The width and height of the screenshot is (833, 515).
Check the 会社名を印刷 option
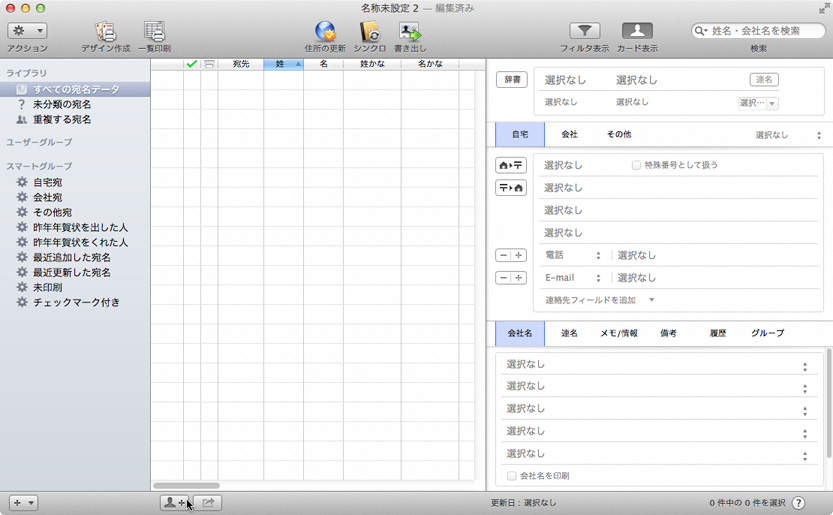[512, 476]
